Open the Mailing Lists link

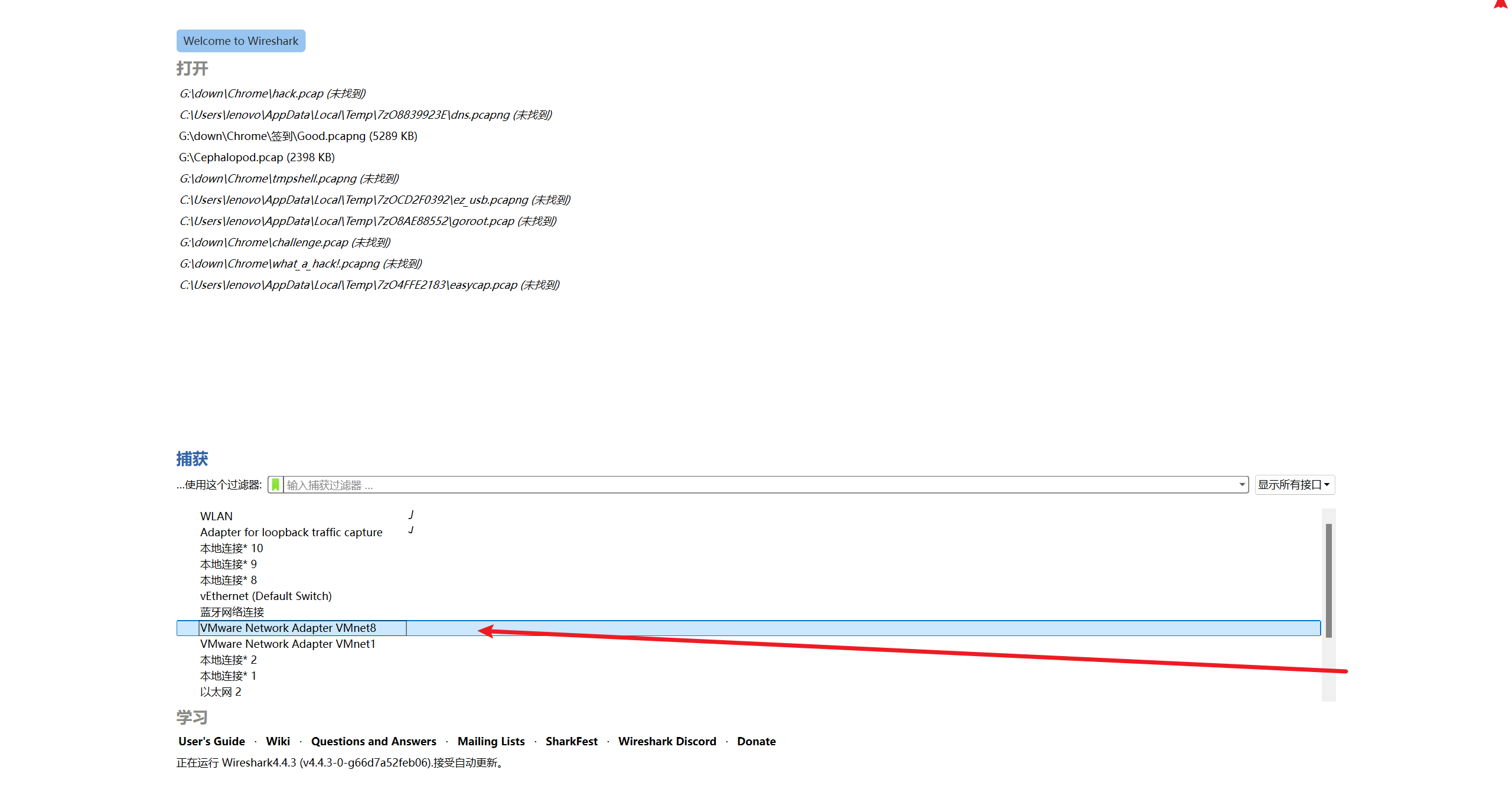tap(491, 741)
